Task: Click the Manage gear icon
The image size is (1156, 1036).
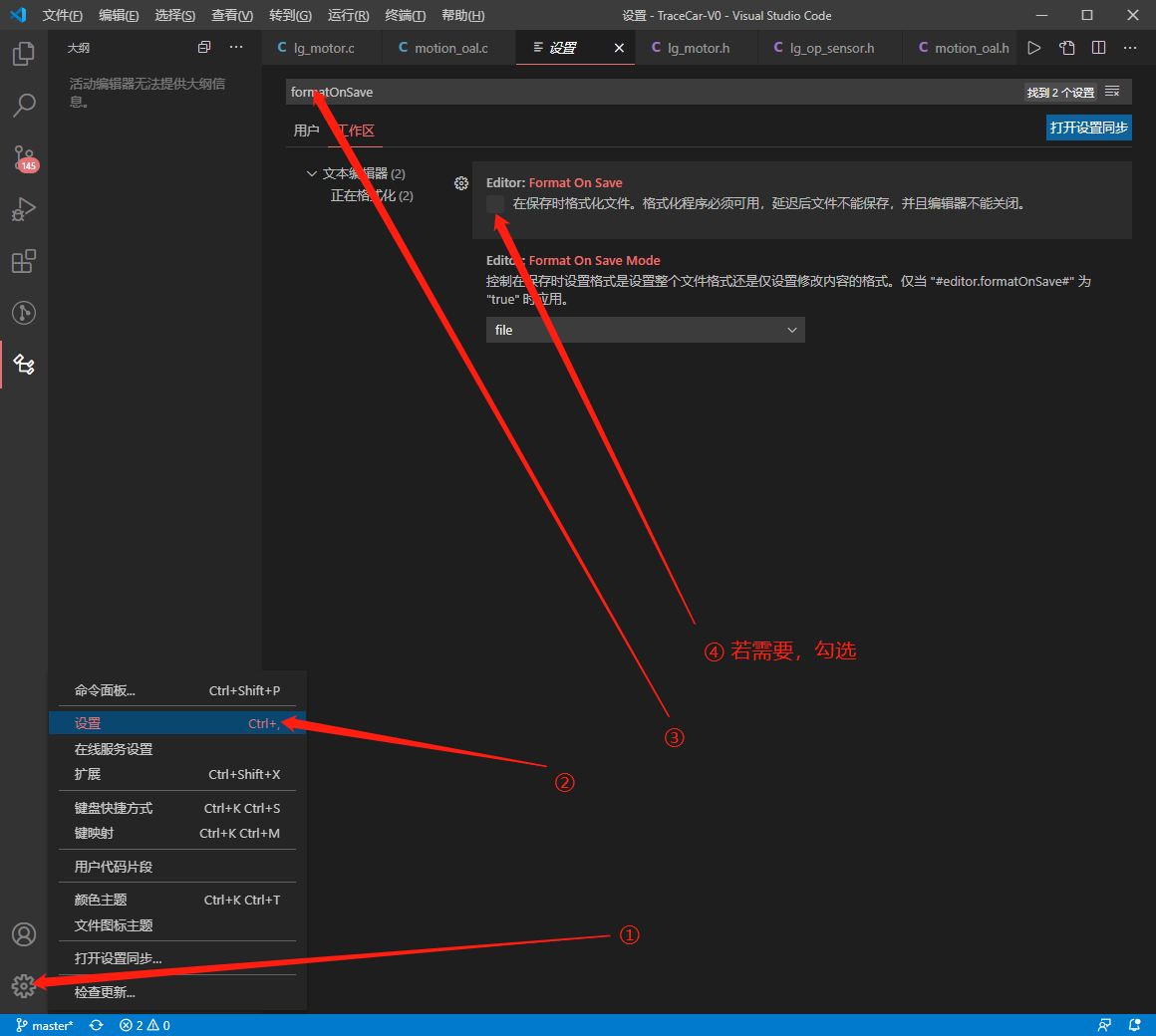Action: pos(24,986)
